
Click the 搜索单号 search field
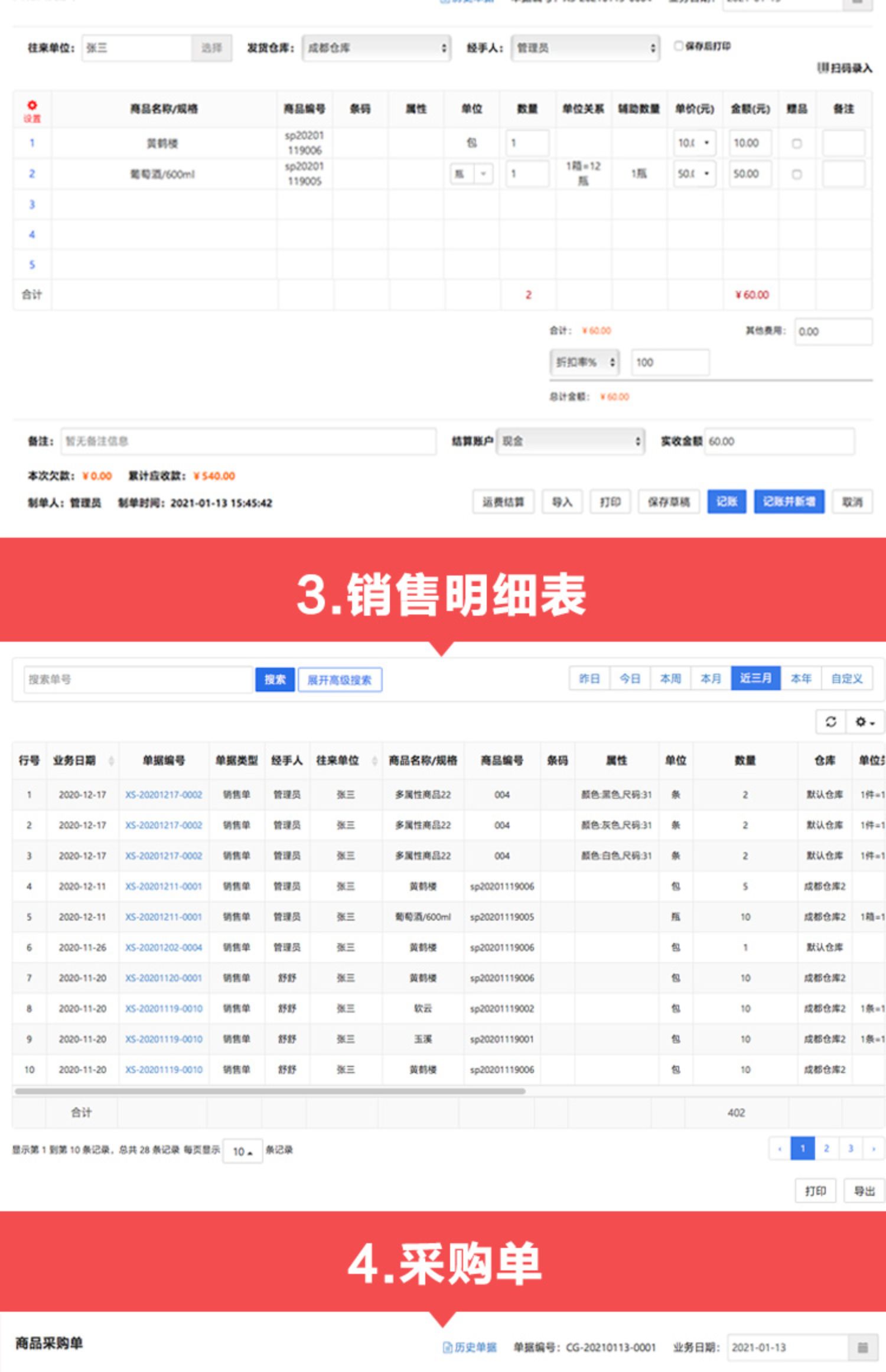coord(138,680)
